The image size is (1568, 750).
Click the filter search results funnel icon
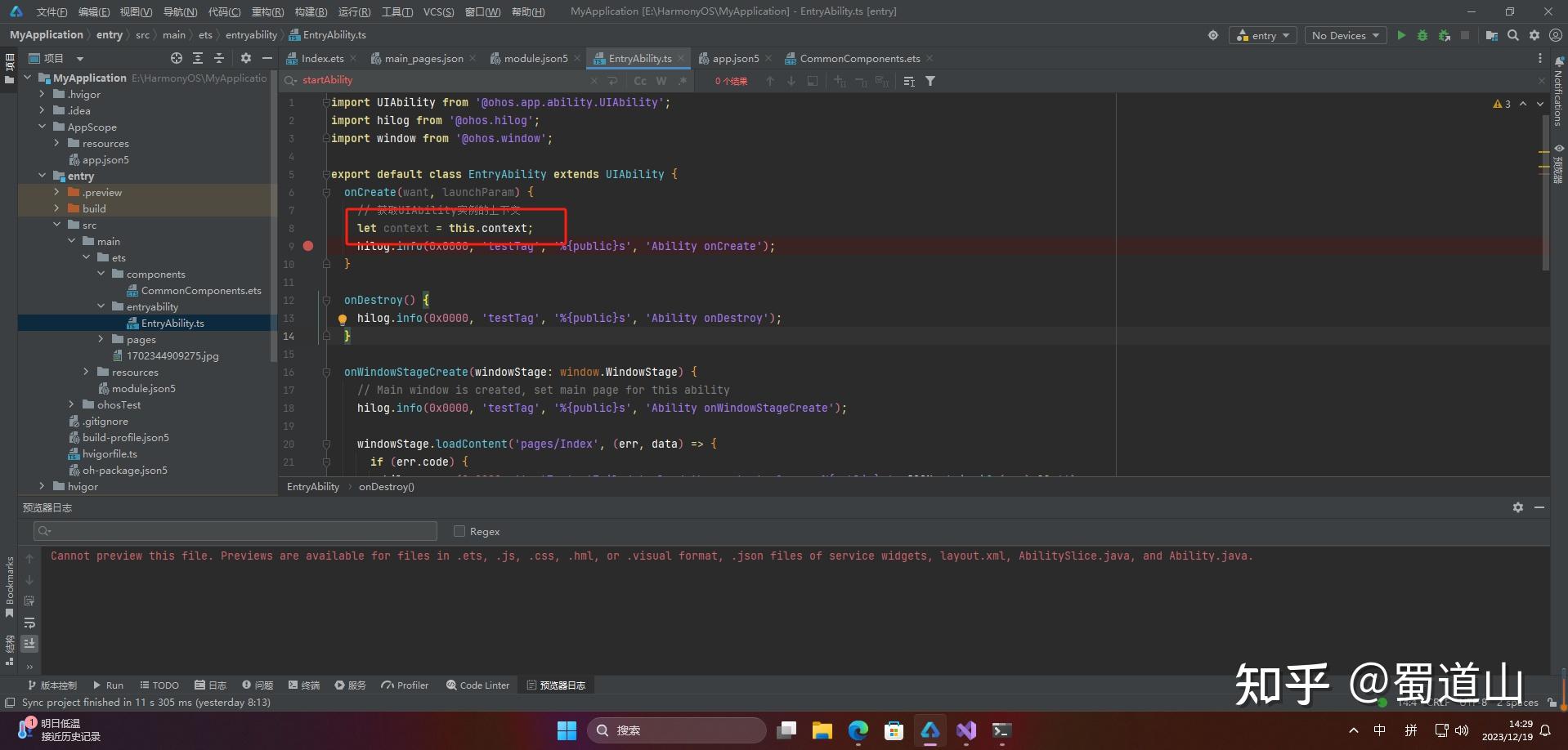930,81
